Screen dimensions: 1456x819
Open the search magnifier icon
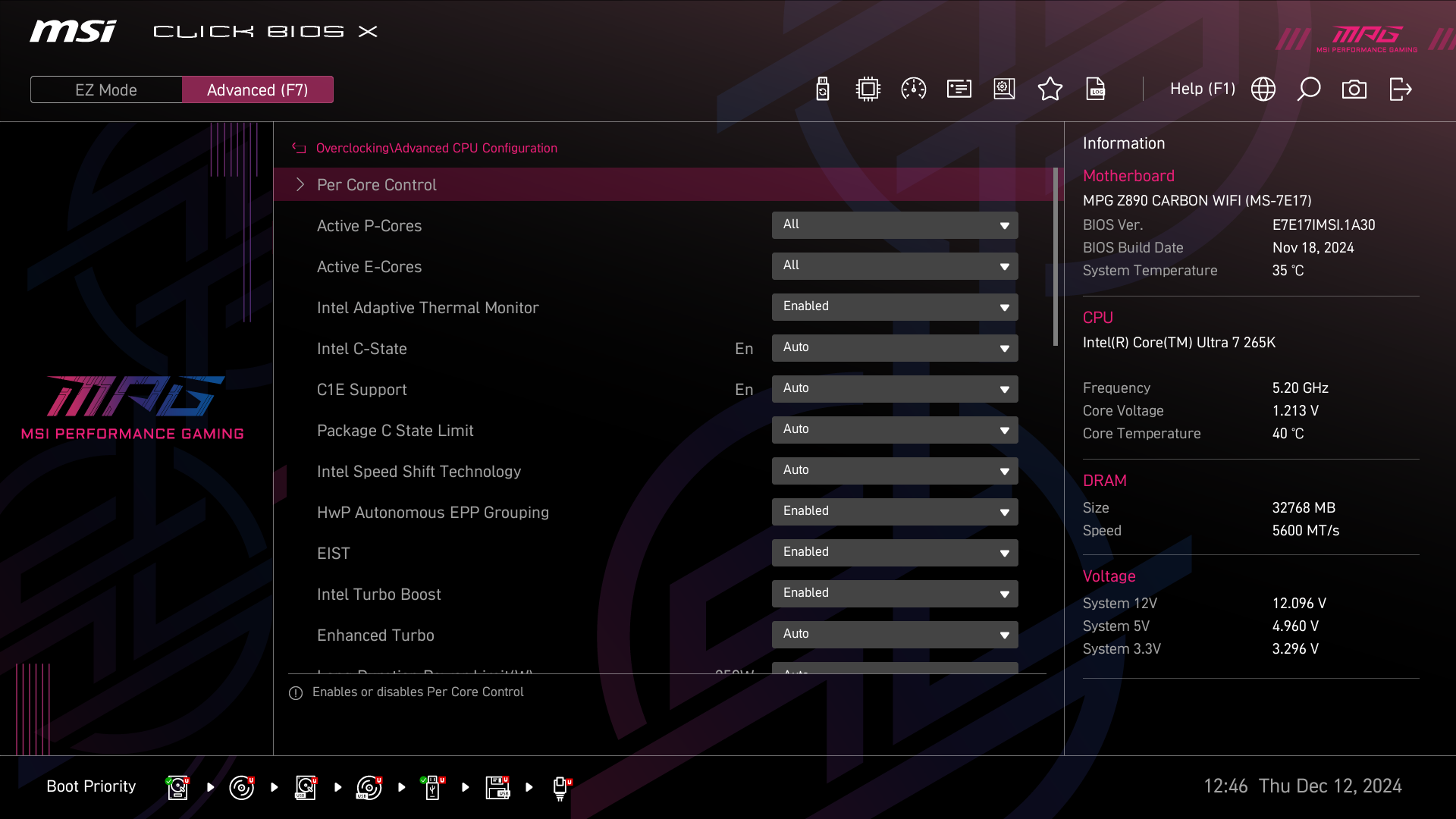(1309, 89)
